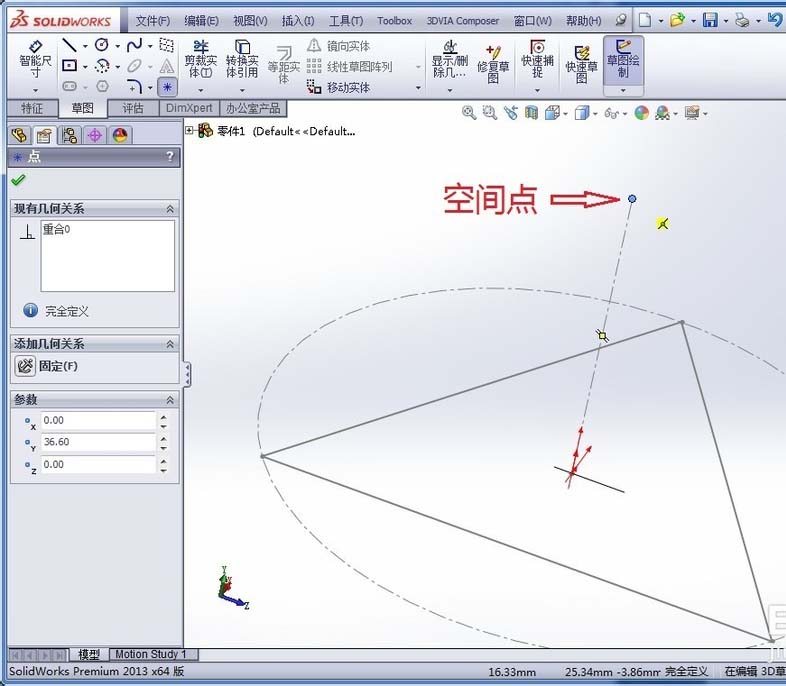The image size is (786, 686).
Task: Expand the 零件1 feature tree node
Action: pos(190,130)
